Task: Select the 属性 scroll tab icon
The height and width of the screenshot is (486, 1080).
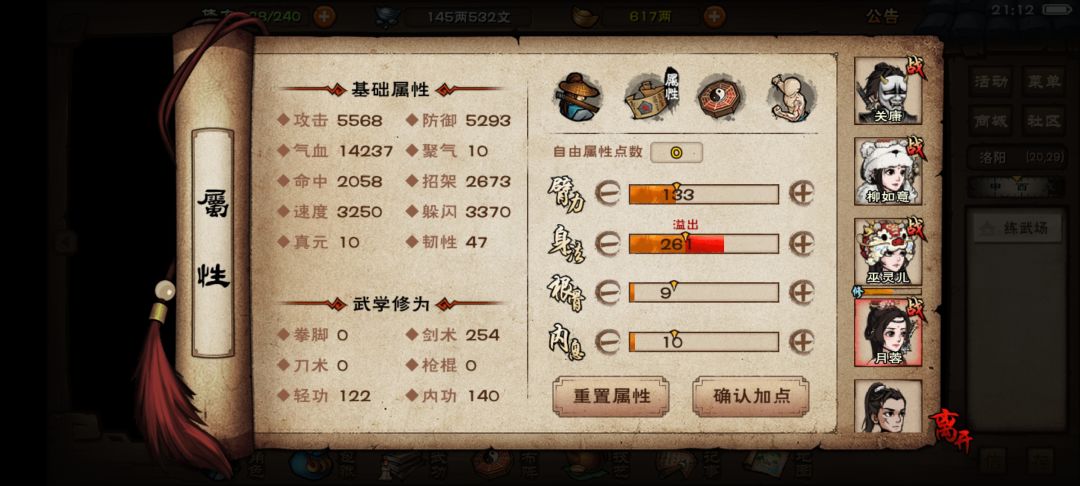Action: click(652, 96)
